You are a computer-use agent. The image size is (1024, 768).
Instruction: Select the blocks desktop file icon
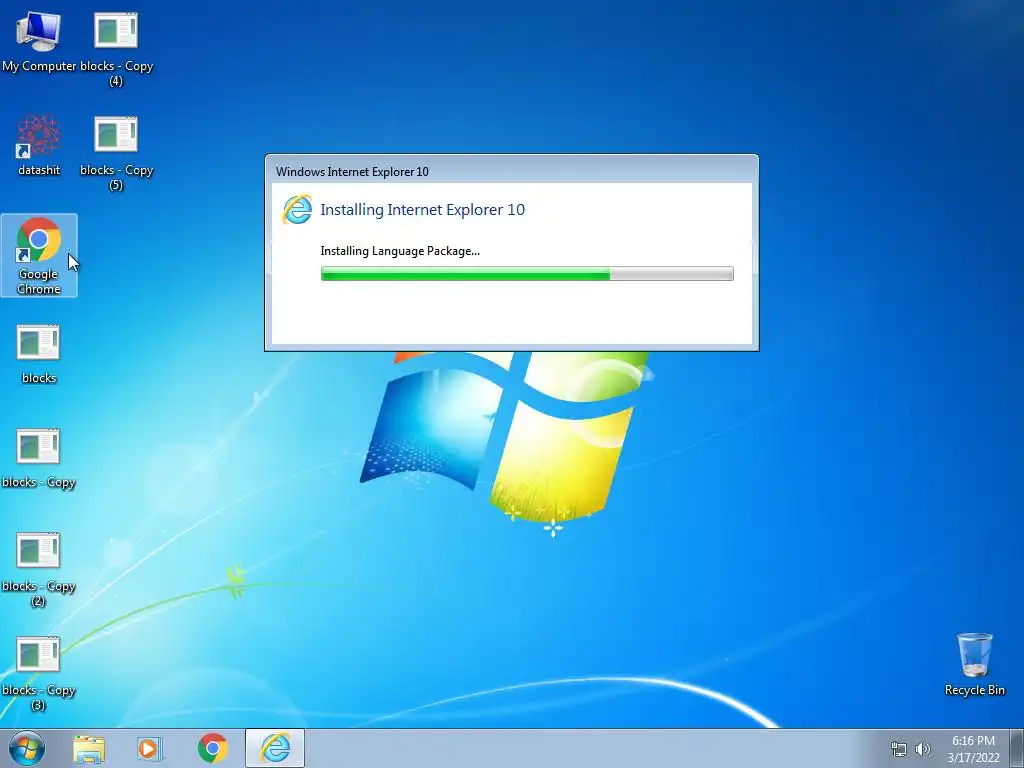pyautogui.click(x=39, y=353)
